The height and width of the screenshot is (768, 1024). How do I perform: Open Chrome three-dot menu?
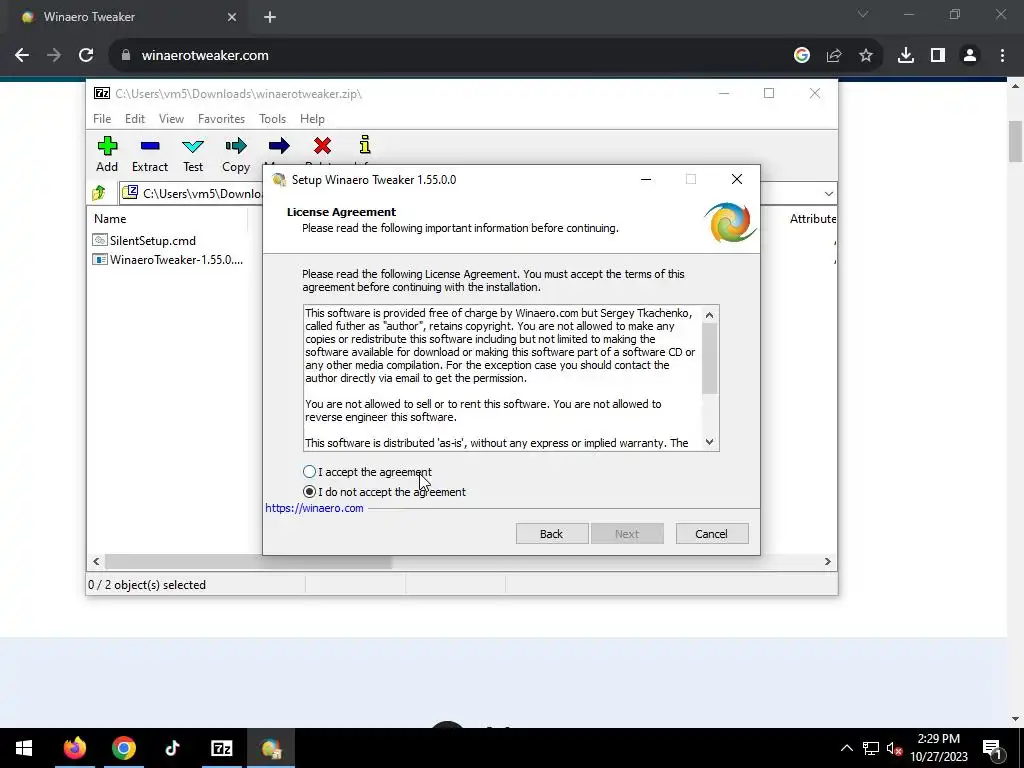pos(1002,56)
